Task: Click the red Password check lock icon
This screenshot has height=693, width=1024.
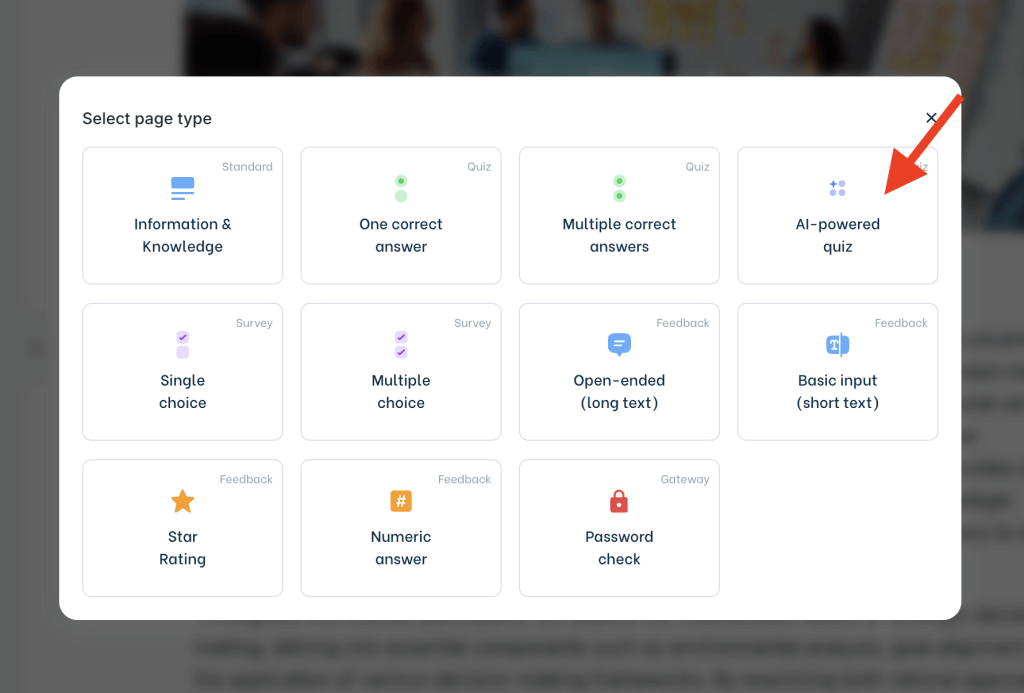Action: click(619, 501)
